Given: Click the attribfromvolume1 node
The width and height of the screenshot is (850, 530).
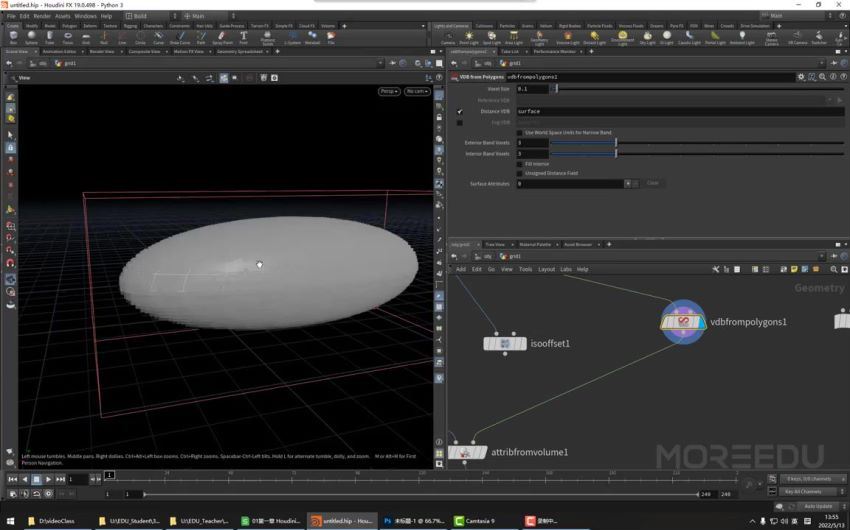Looking at the screenshot, I should pyautogui.click(x=467, y=452).
